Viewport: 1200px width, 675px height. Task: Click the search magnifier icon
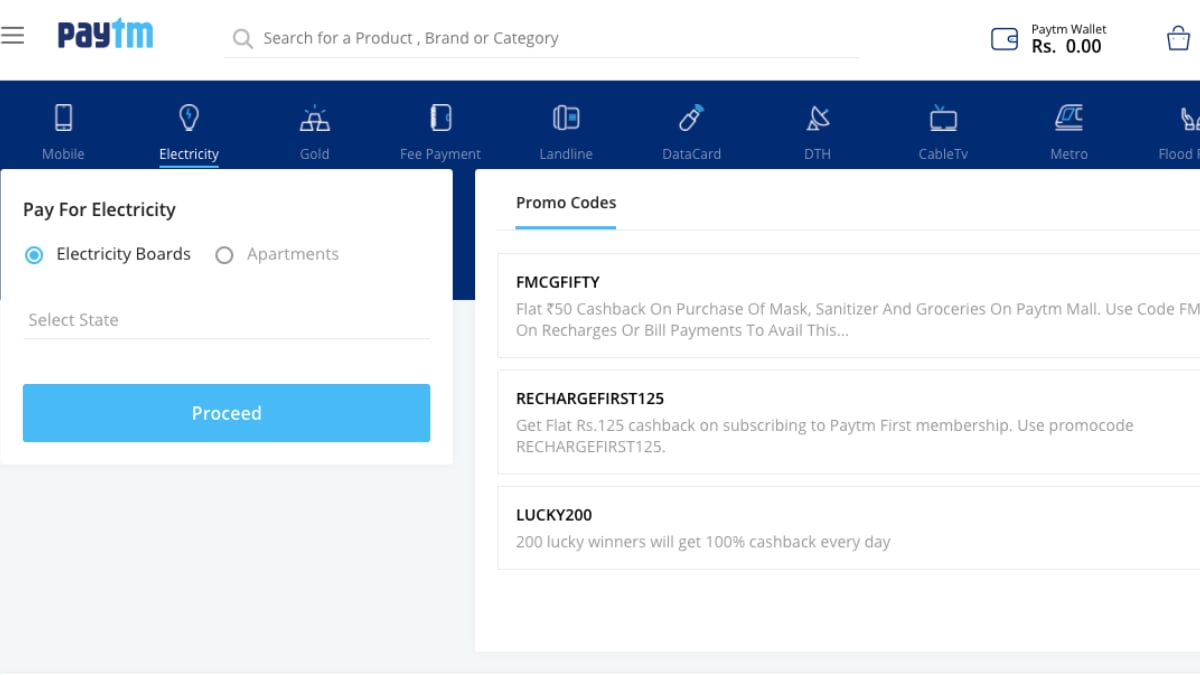point(242,39)
